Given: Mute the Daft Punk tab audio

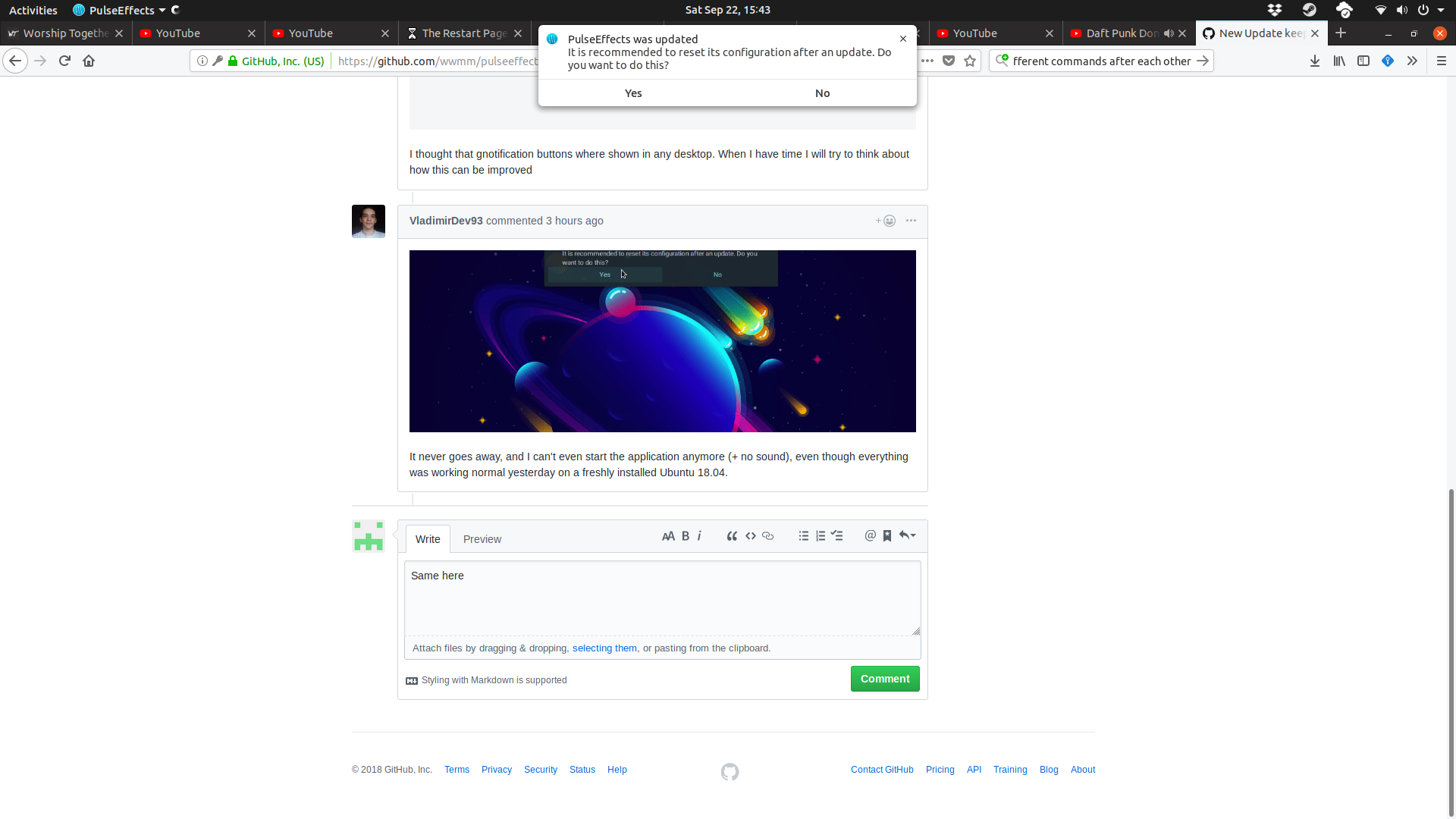Looking at the screenshot, I should [1169, 33].
